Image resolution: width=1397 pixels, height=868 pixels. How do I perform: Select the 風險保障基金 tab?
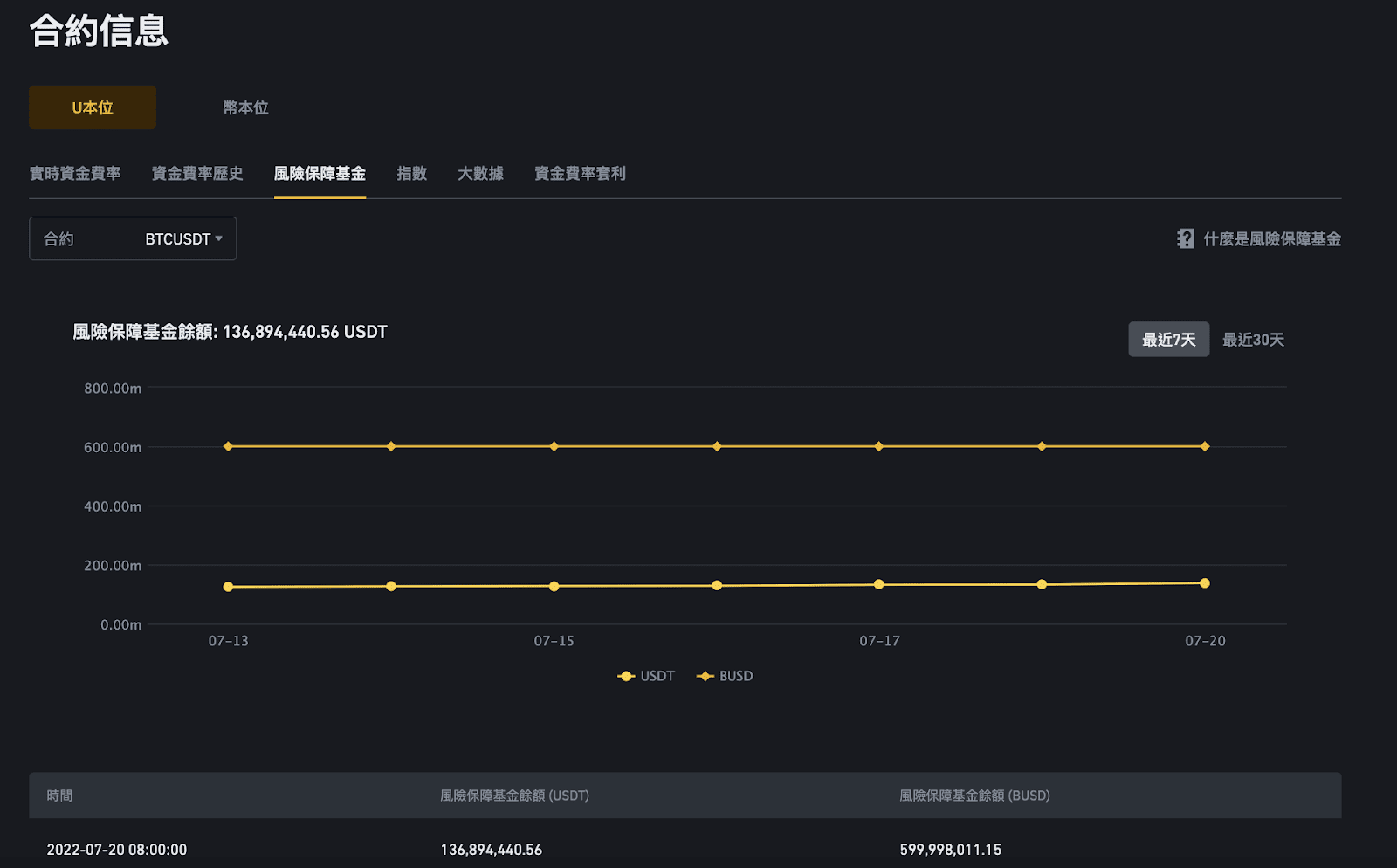tap(320, 174)
